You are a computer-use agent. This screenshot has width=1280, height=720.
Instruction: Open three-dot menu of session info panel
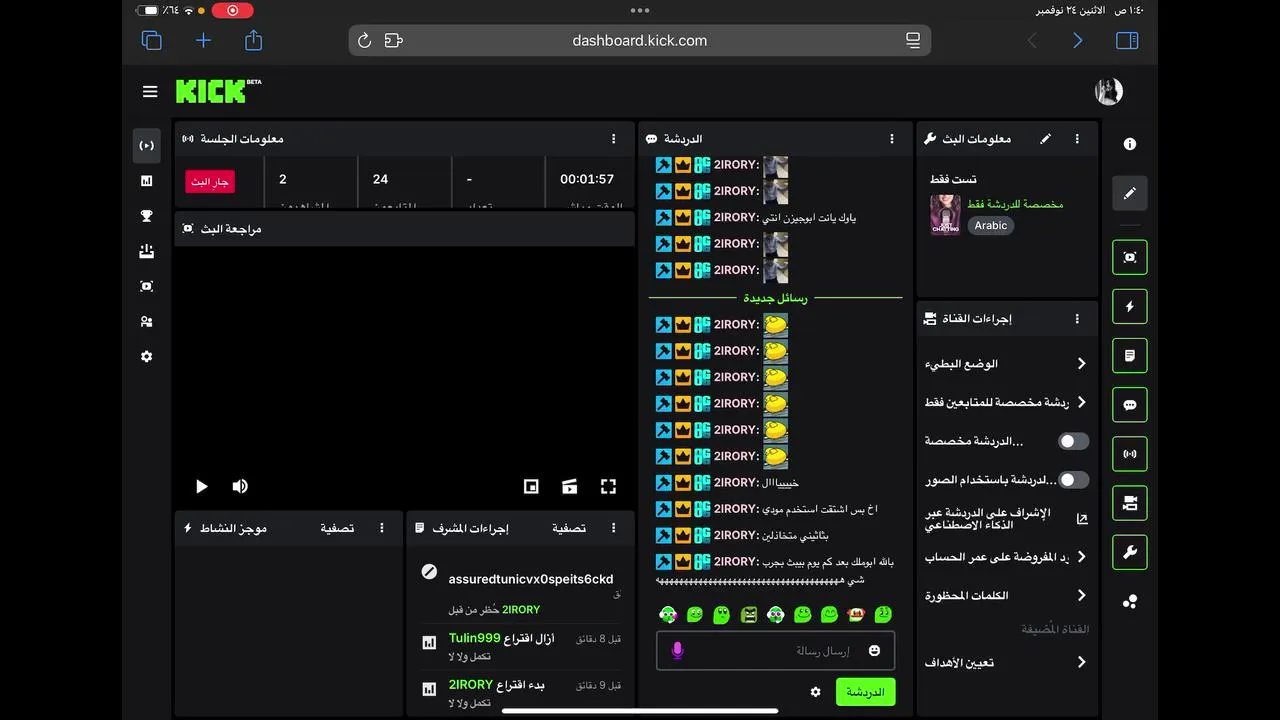pos(614,139)
